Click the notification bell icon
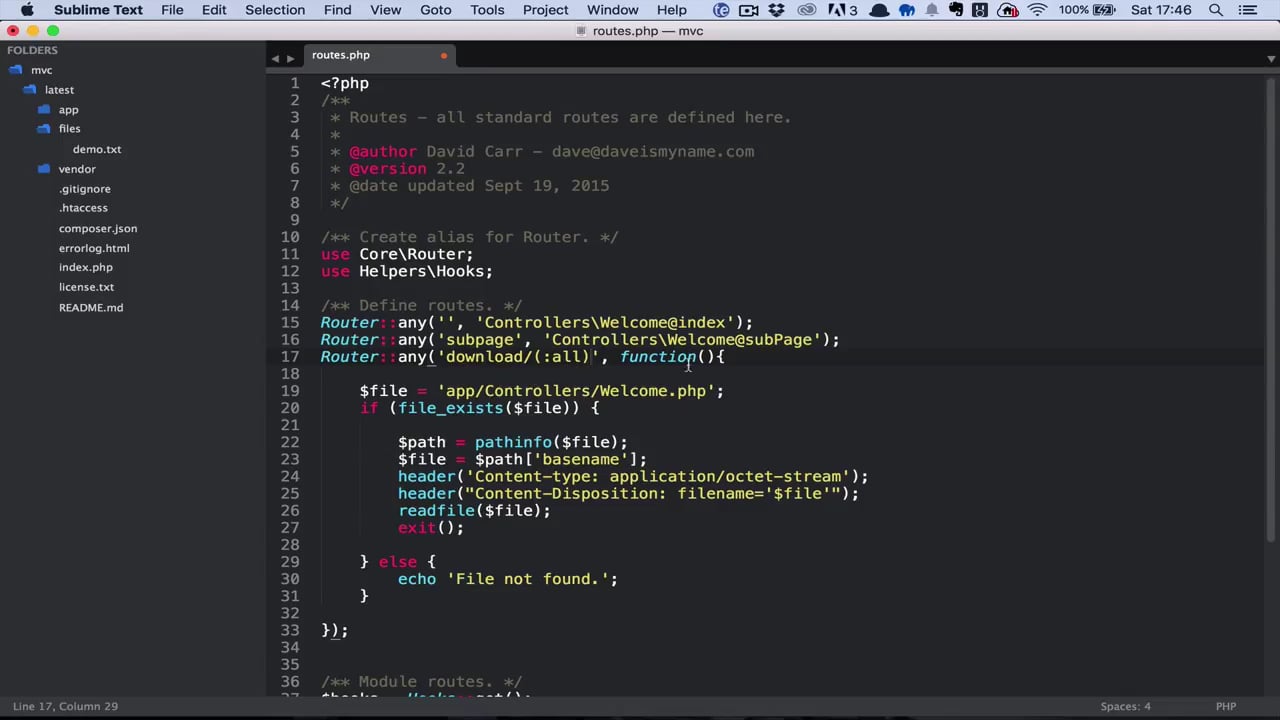The height and width of the screenshot is (720, 1280). 932,10
